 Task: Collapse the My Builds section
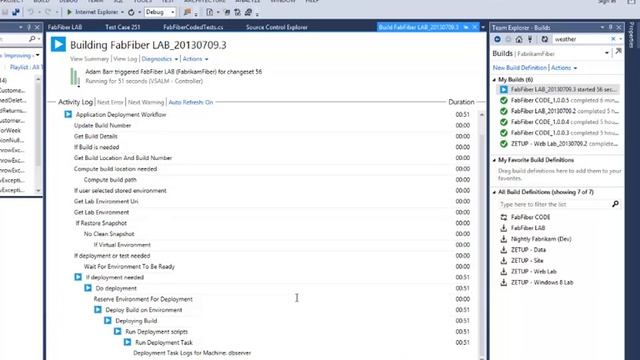[x=494, y=80]
